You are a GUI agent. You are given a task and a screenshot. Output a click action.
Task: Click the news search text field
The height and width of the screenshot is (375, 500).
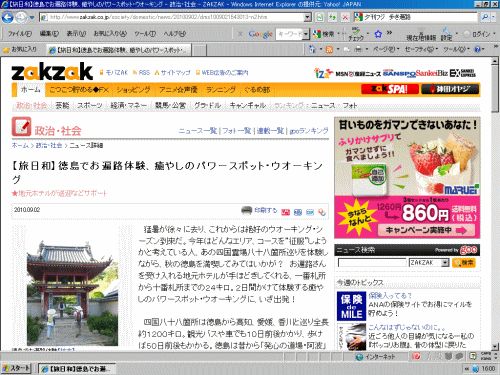372,263
